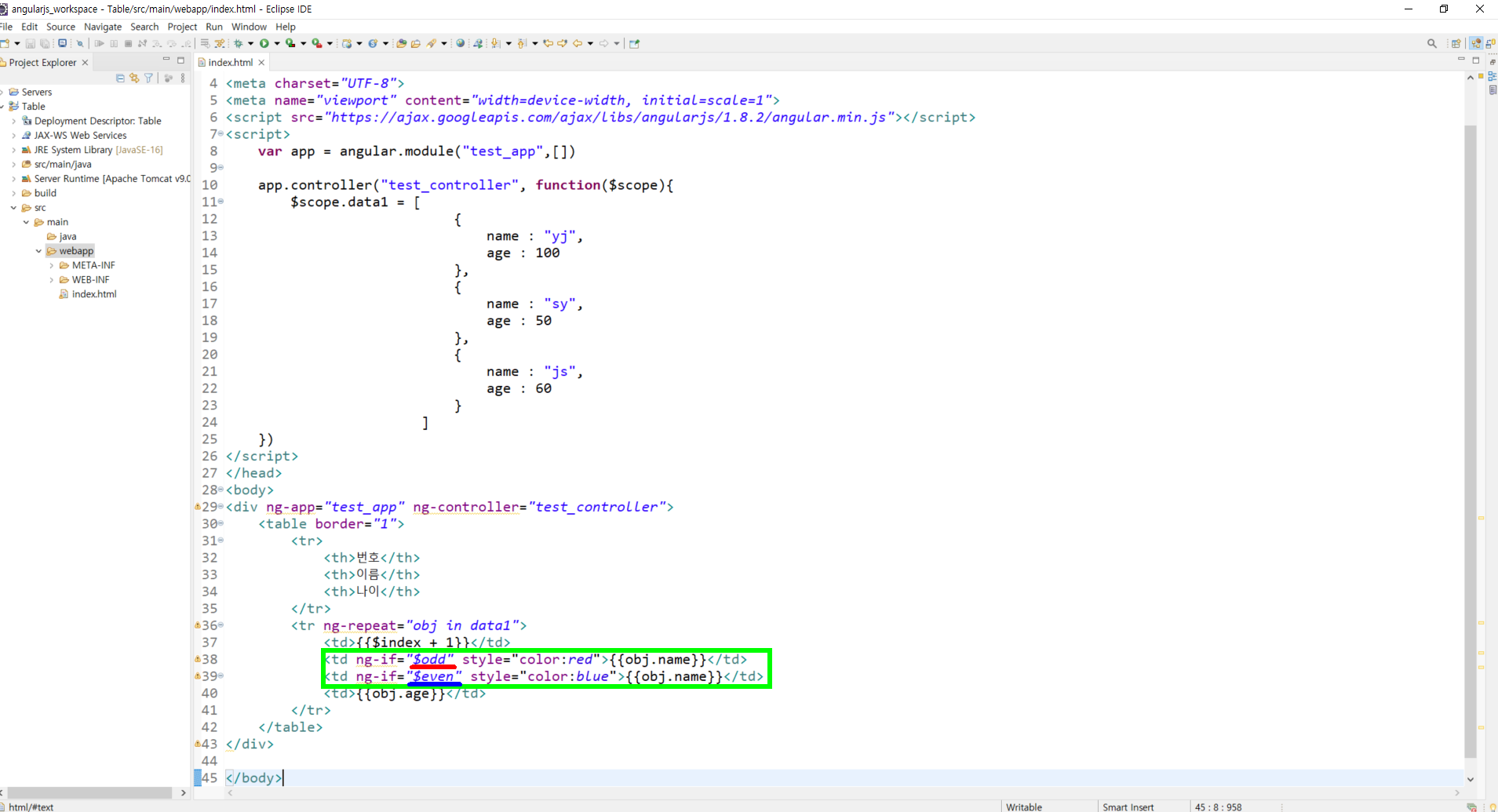This screenshot has width=1498, height=812.
Task: Click the Next Annotation arrow icon
Action: 495,43
